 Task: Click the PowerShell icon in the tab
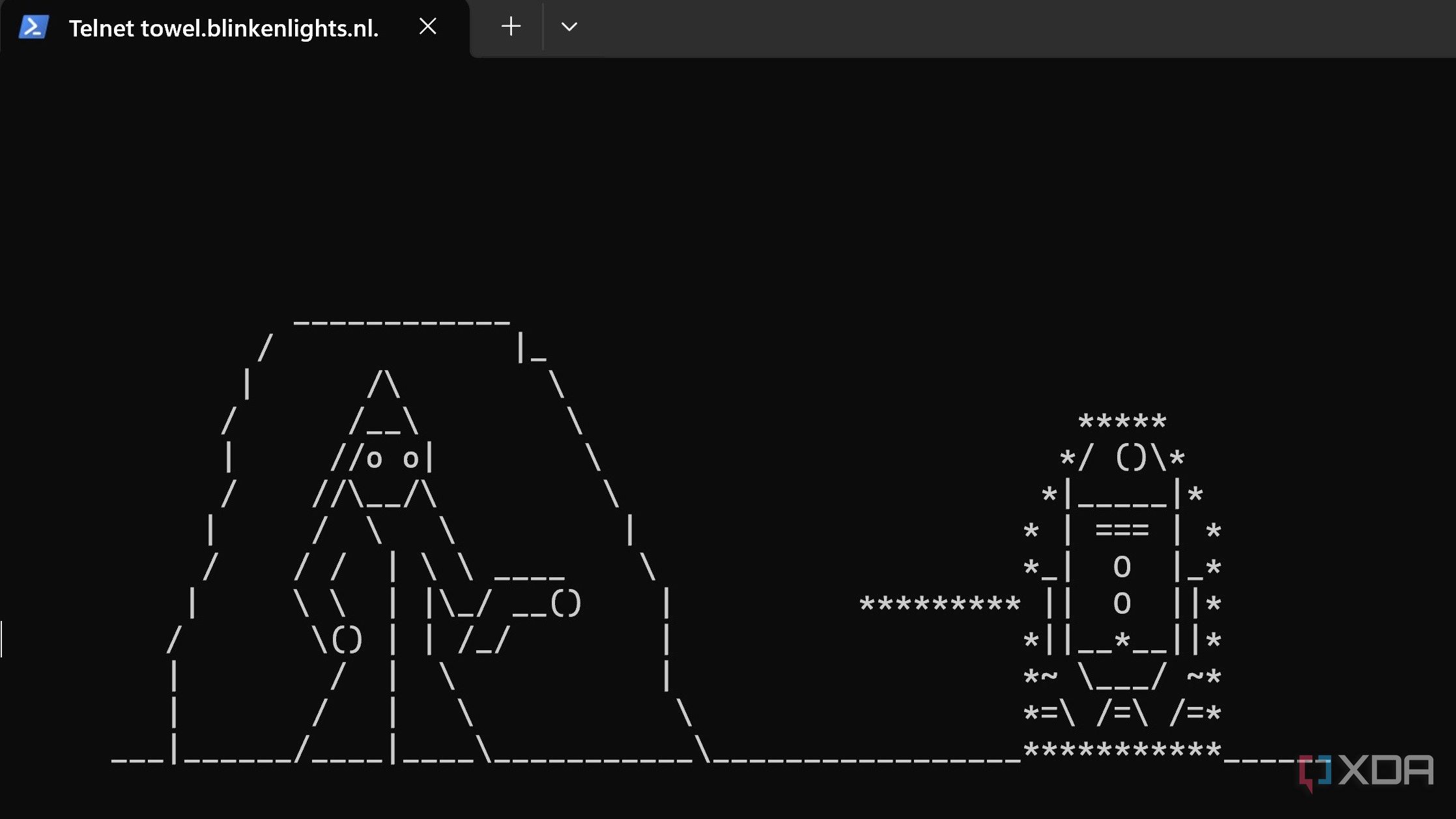pos(34,27)
